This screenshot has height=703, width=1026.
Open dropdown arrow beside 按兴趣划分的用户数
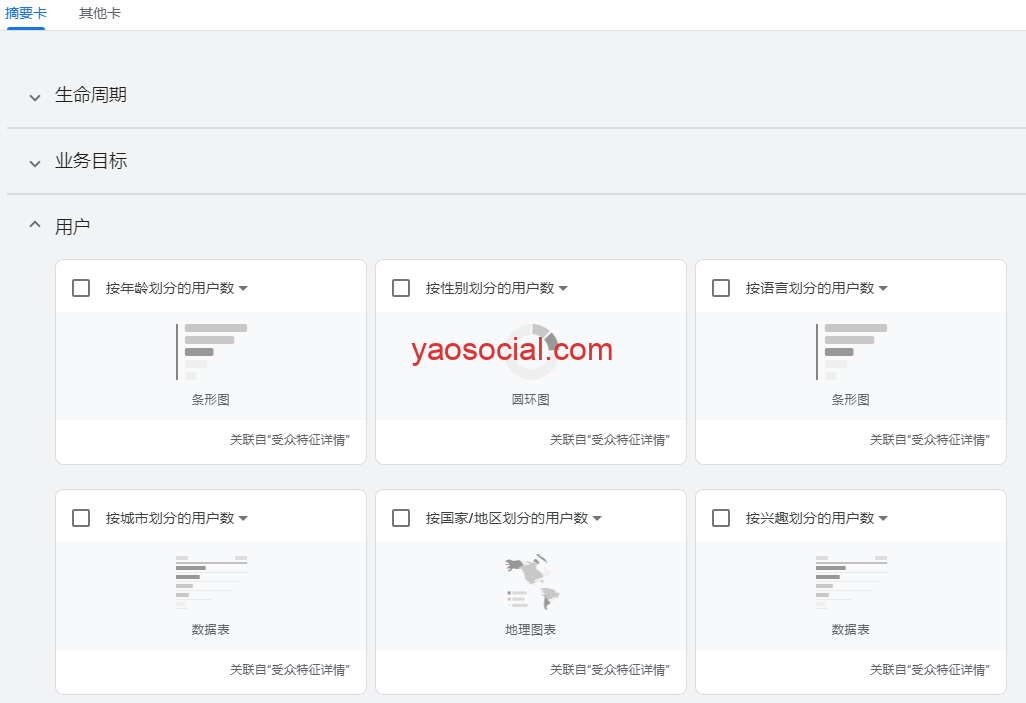pyautogui.click(x=883, y=519)
